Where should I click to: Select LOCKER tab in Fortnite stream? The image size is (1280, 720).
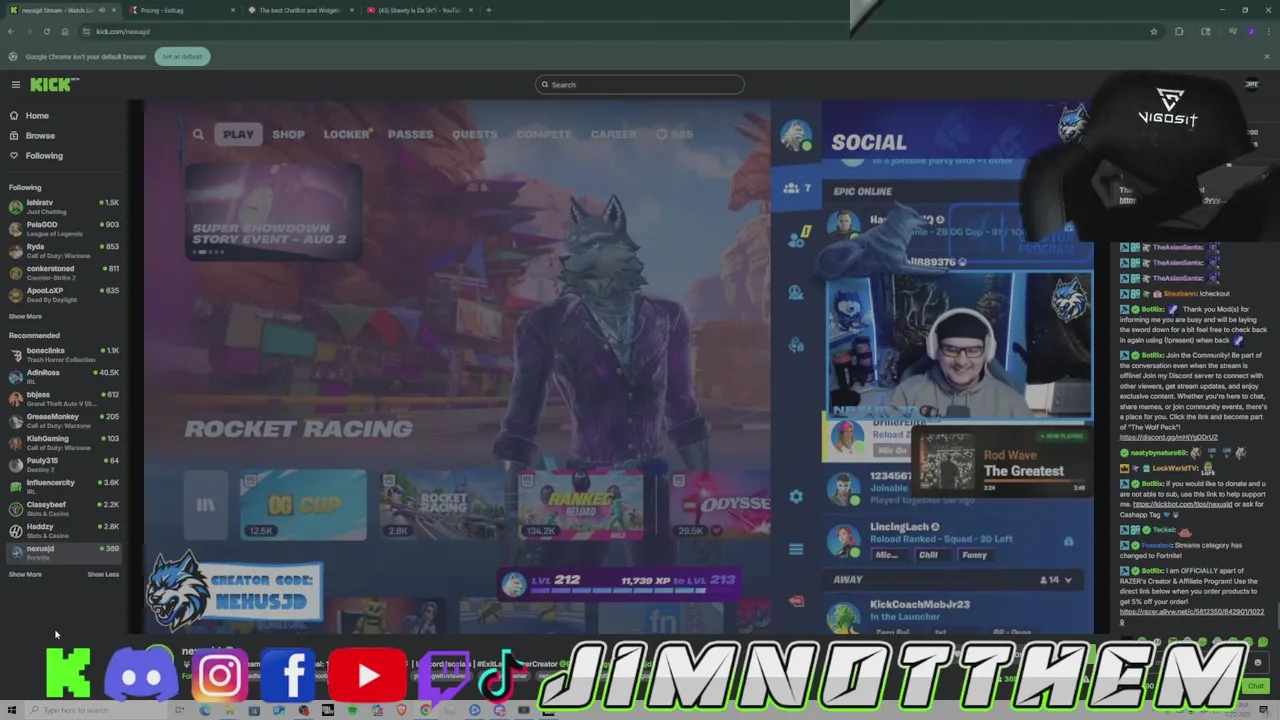coord(347,134)
